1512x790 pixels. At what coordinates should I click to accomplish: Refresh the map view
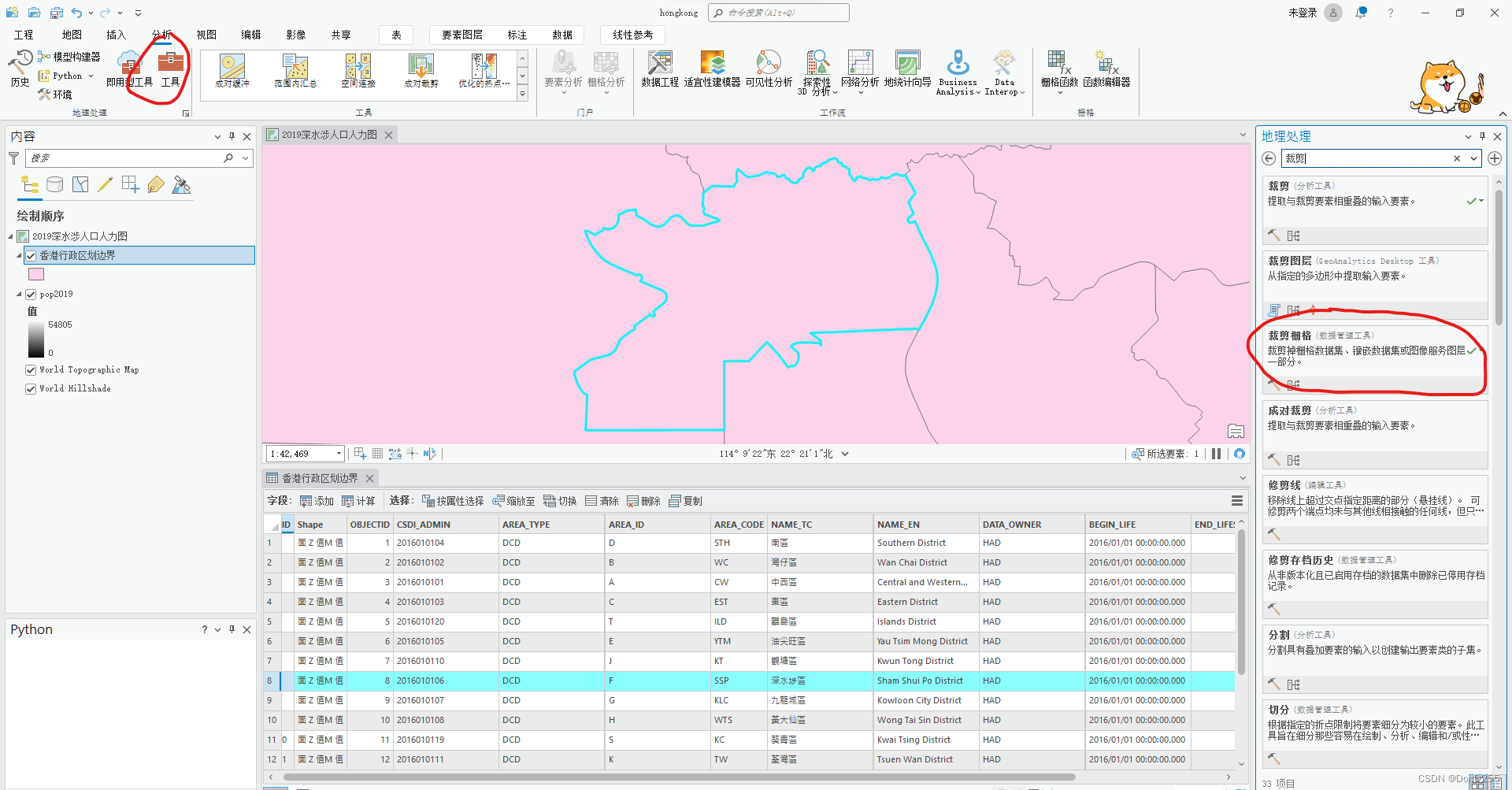1240,454
